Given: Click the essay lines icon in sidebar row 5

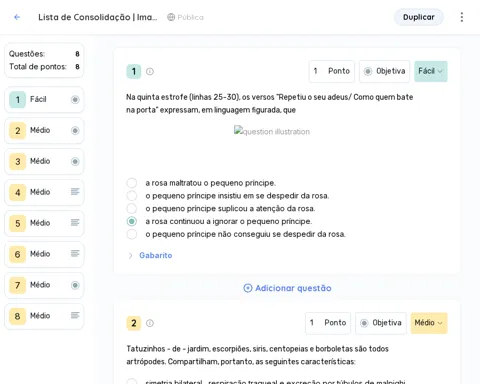Looking at the screenshot, I should click(x=75, y=223).
